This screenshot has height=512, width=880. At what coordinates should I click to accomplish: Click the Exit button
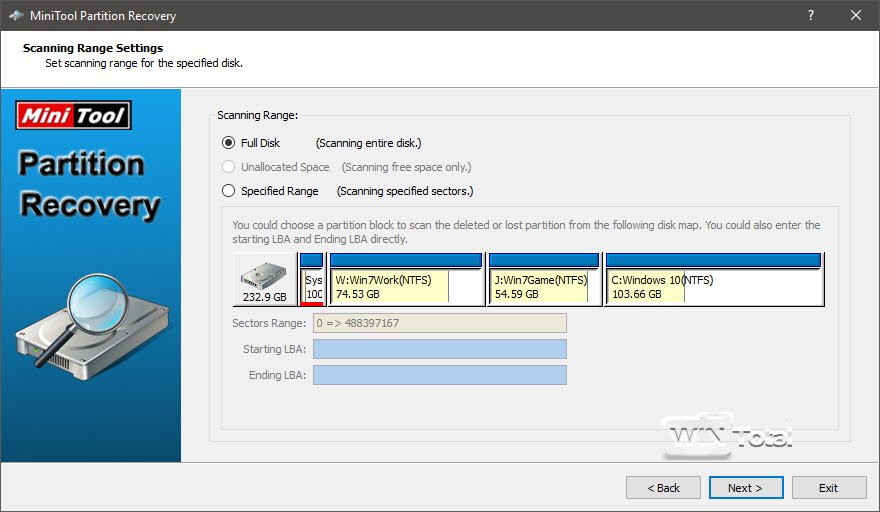coord(829,488)
